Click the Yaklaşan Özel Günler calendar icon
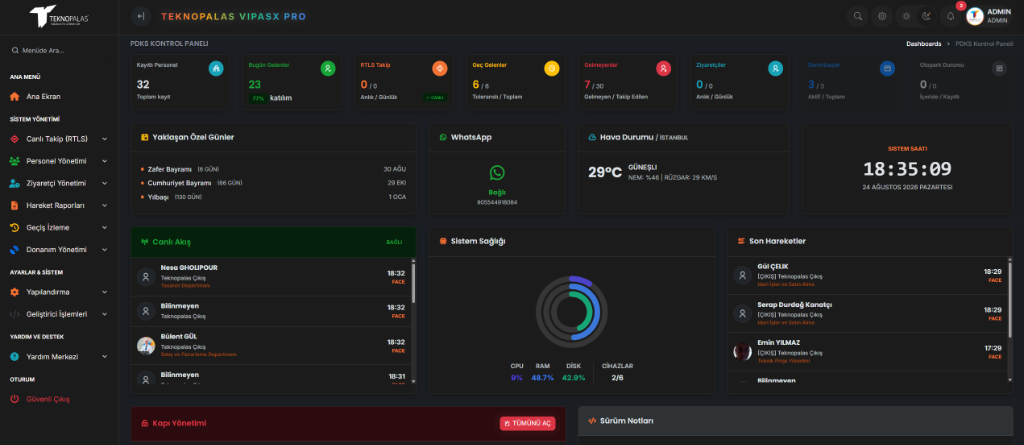 (144, 137)
